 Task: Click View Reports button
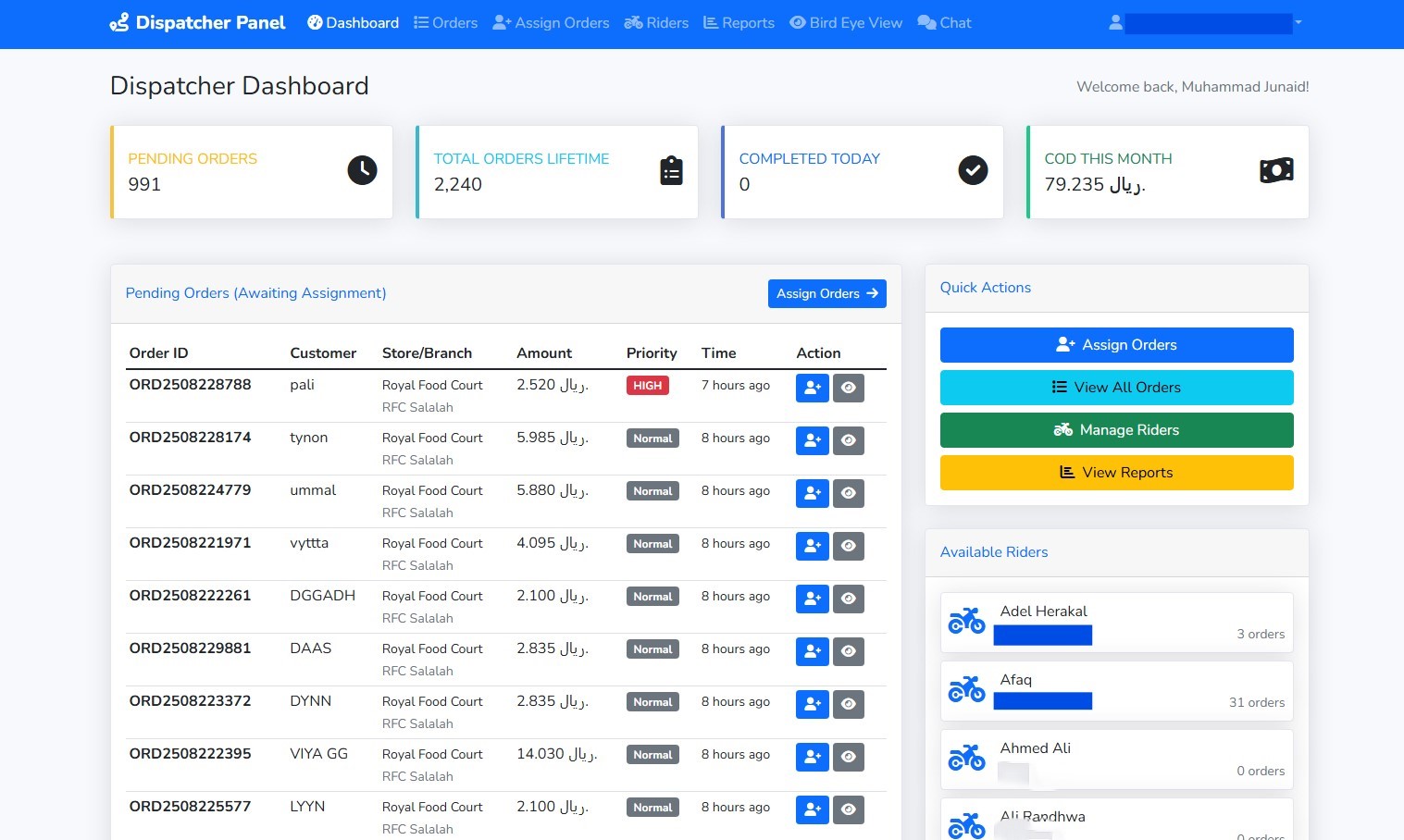click(x=1117, y=473)
